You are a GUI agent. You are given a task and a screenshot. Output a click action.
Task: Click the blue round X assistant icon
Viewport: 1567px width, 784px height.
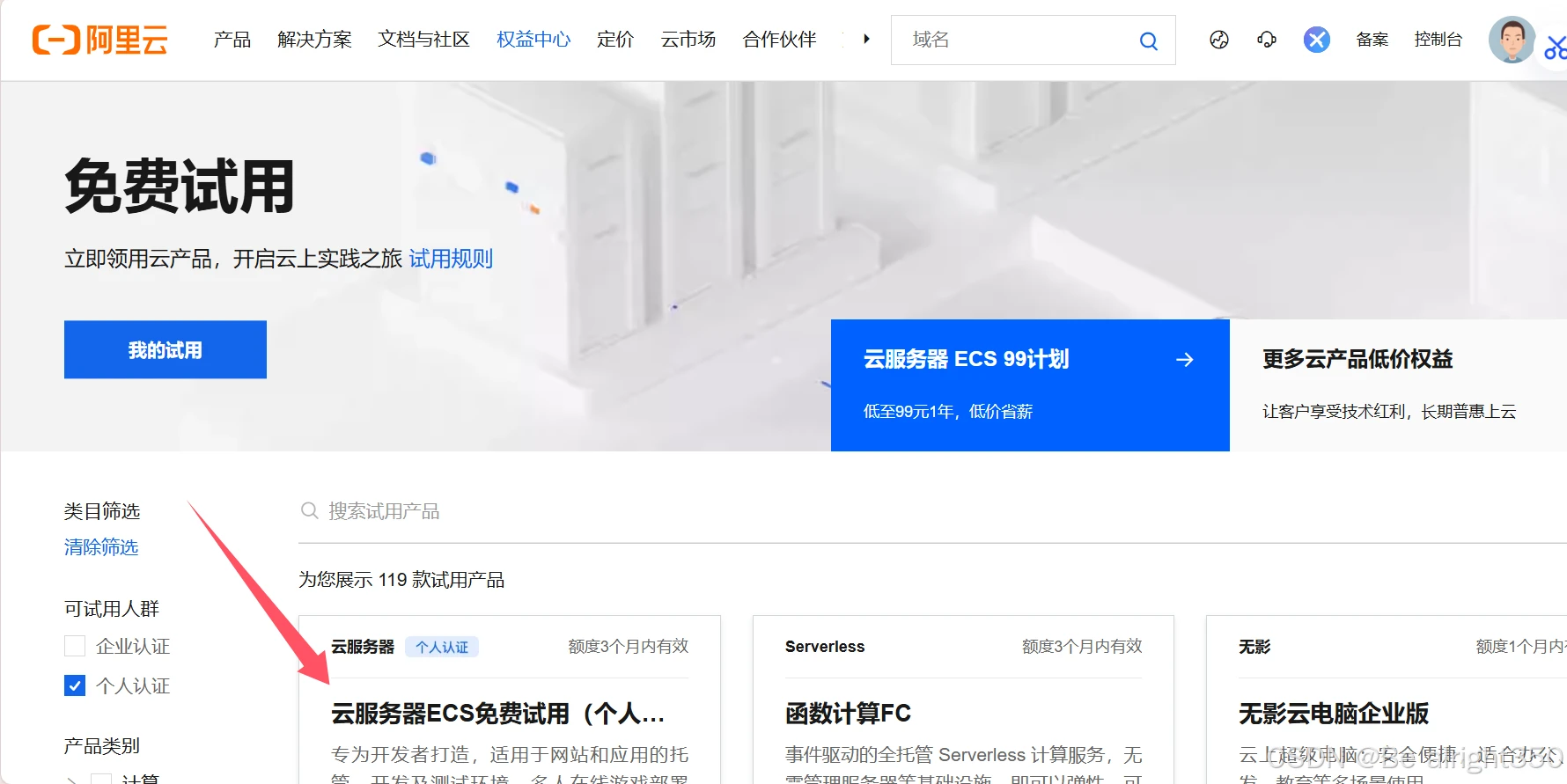pyautogui.click(x=1317, y=40)
